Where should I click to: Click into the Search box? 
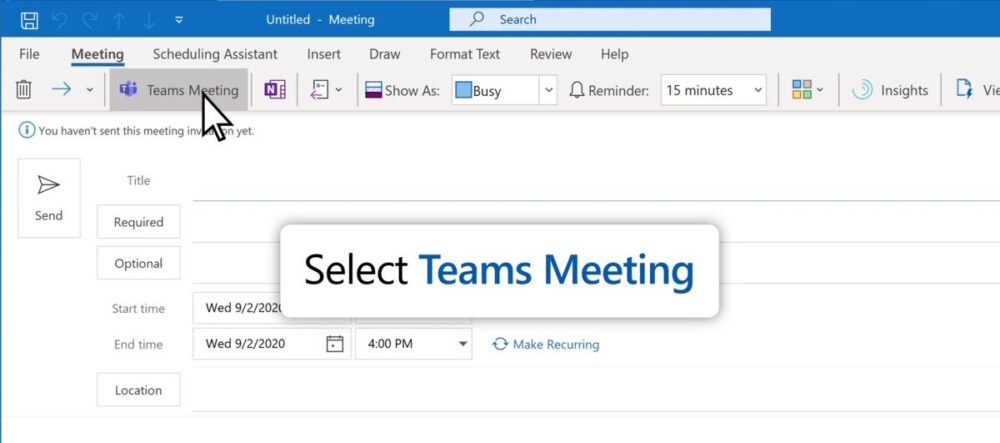coord(610,19)
